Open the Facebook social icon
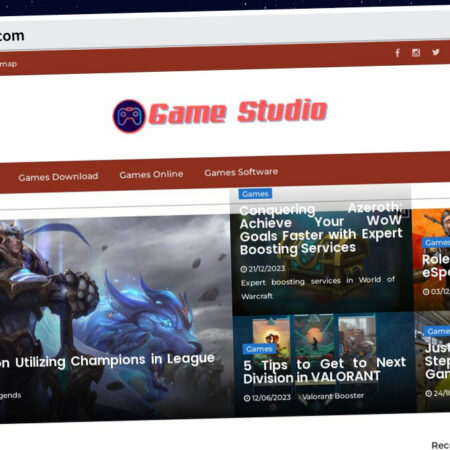This screenshot has width=450, height=450. pyautogui.click(x=397, y=53)
